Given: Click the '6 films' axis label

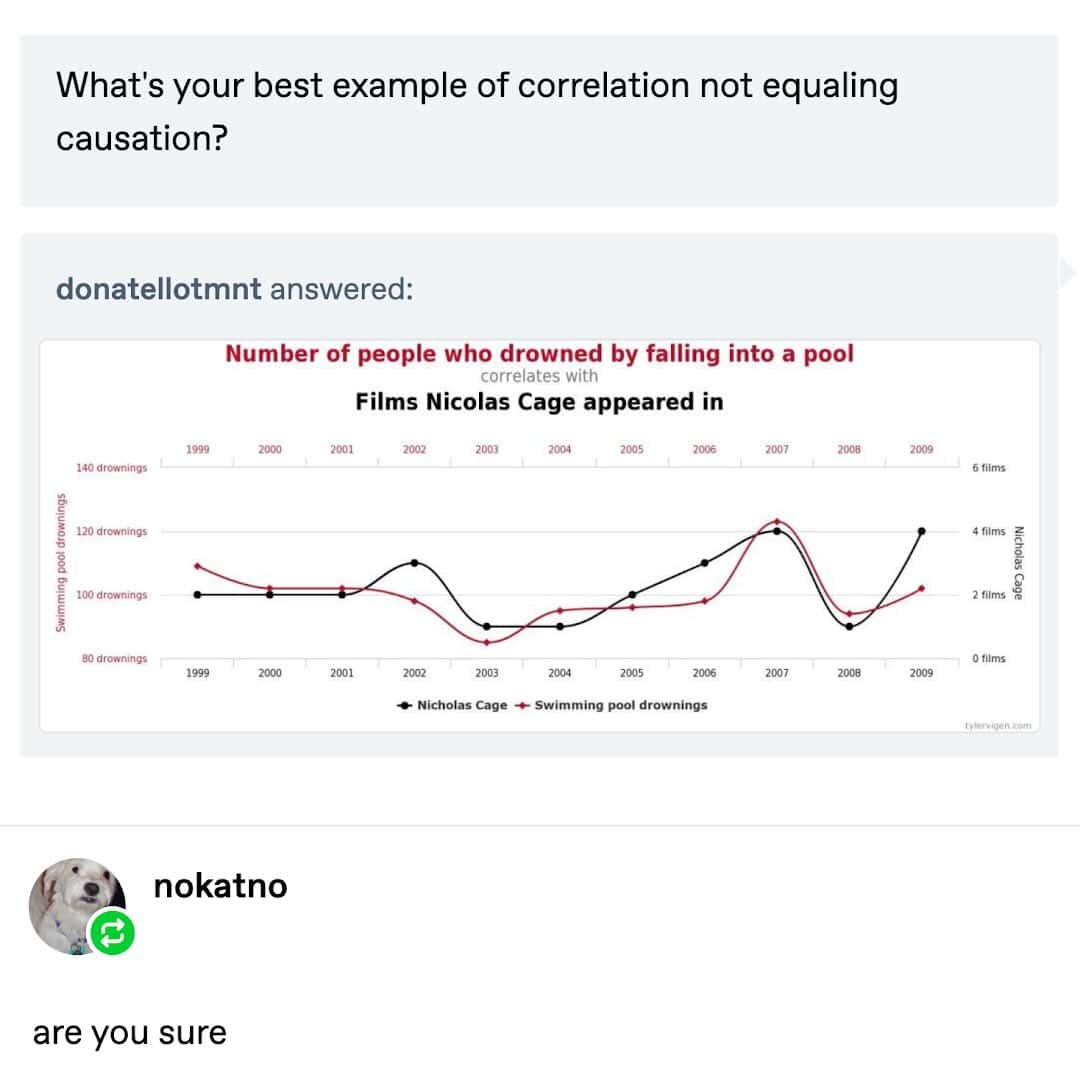Looking at the screenshot, I should 988,468.
